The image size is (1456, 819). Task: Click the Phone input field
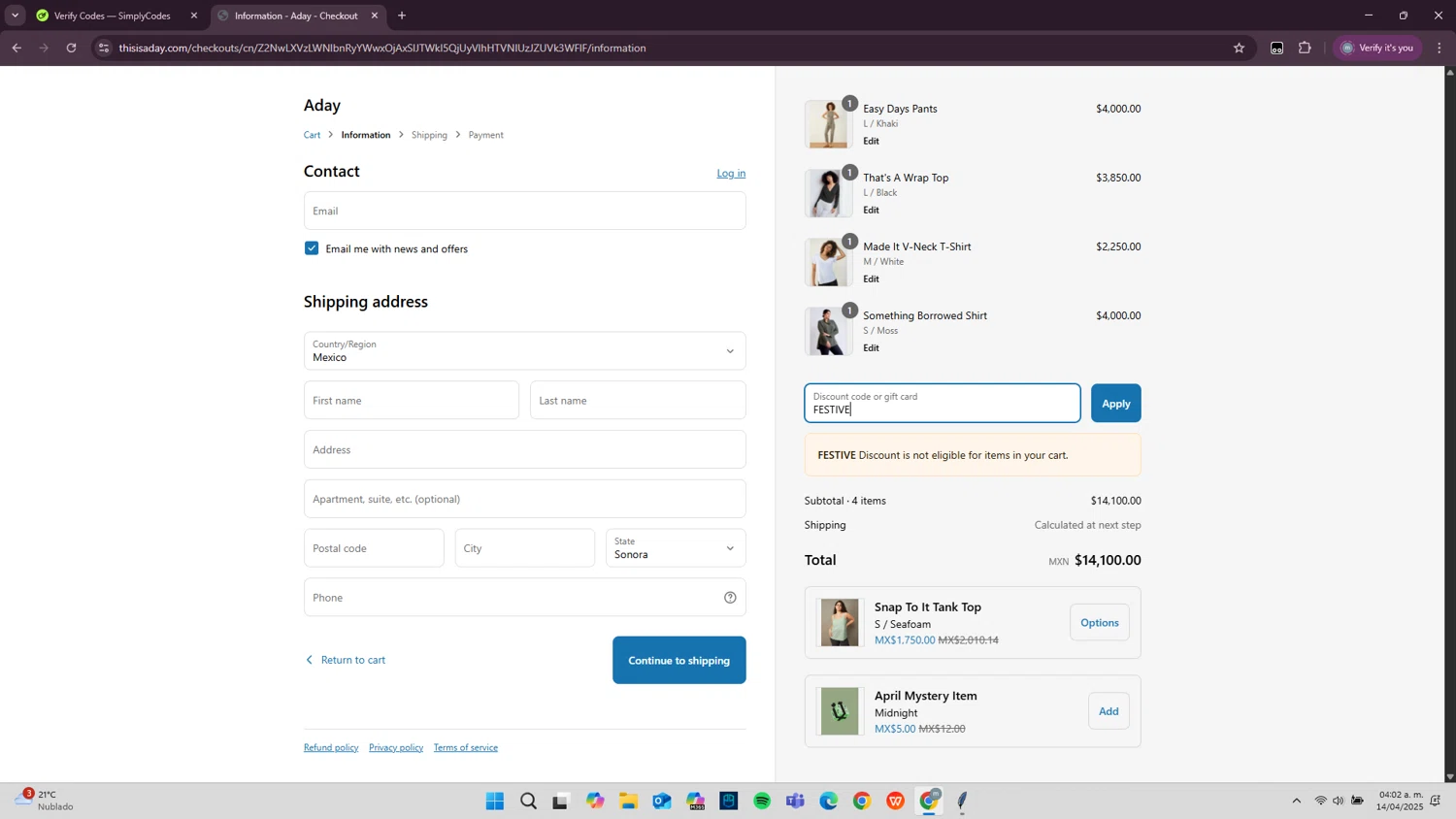click(524, 598)
